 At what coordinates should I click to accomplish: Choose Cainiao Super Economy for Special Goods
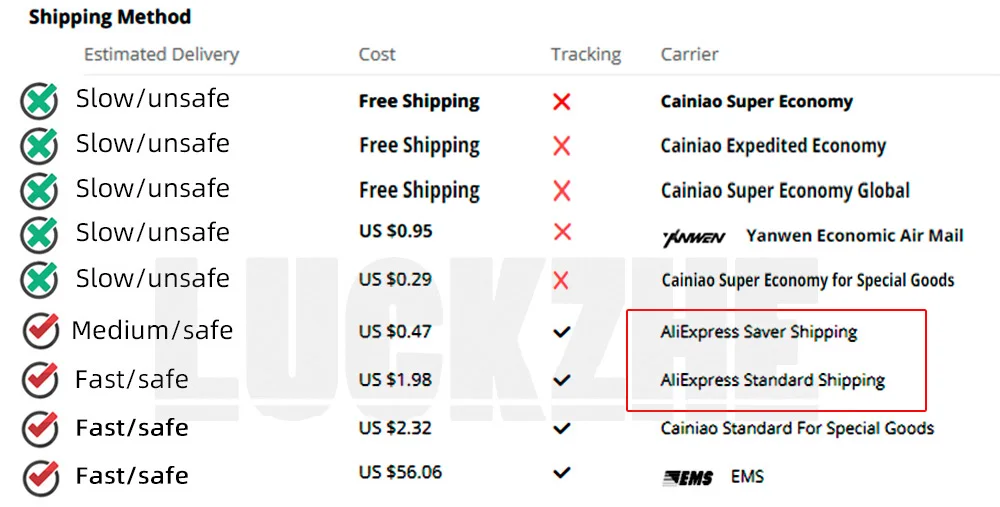click(x=807, y=280)
